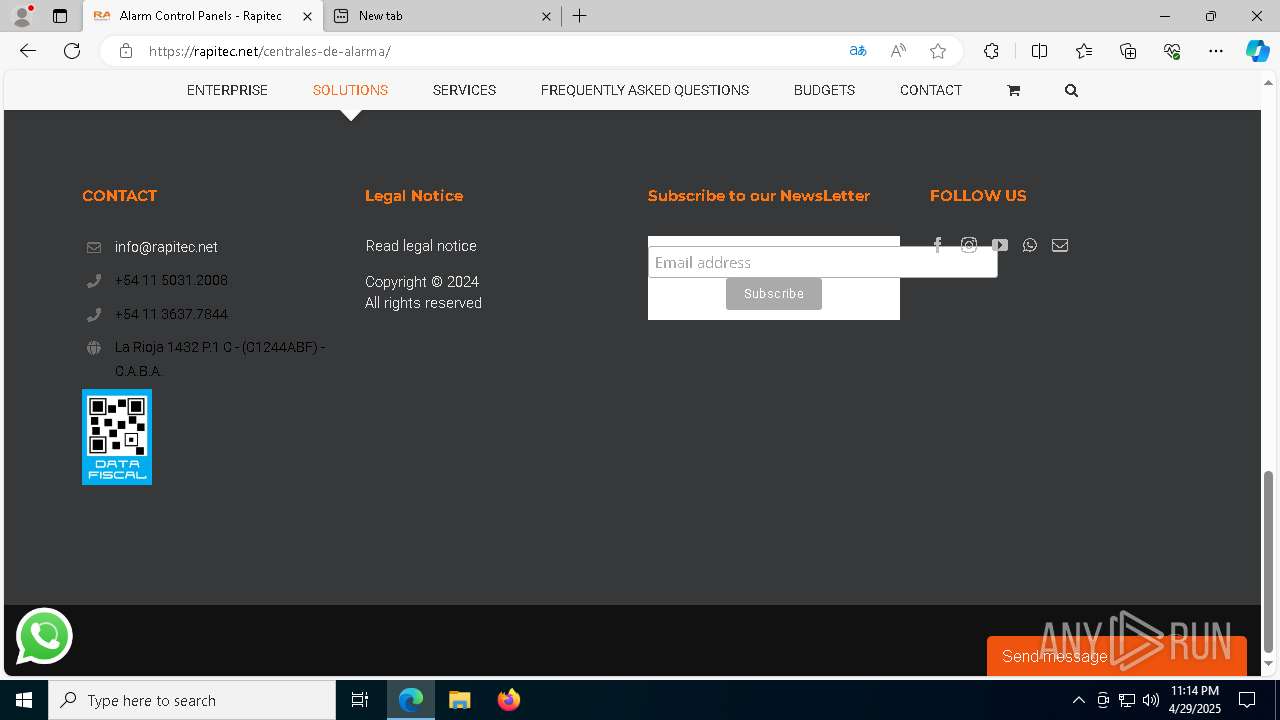1280x720 pixels.
Task: Open a new tab with plus button
Action: (x=580, y=16)
